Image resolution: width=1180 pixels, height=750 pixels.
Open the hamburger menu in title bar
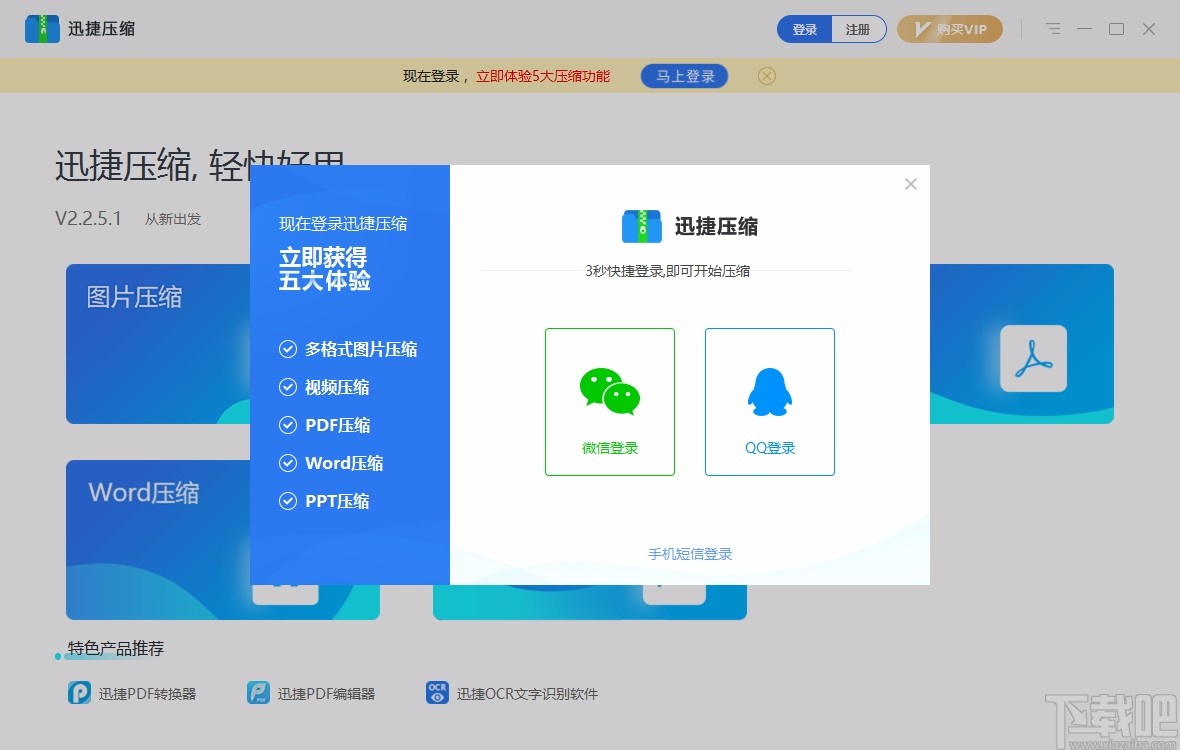point(1053,29)
